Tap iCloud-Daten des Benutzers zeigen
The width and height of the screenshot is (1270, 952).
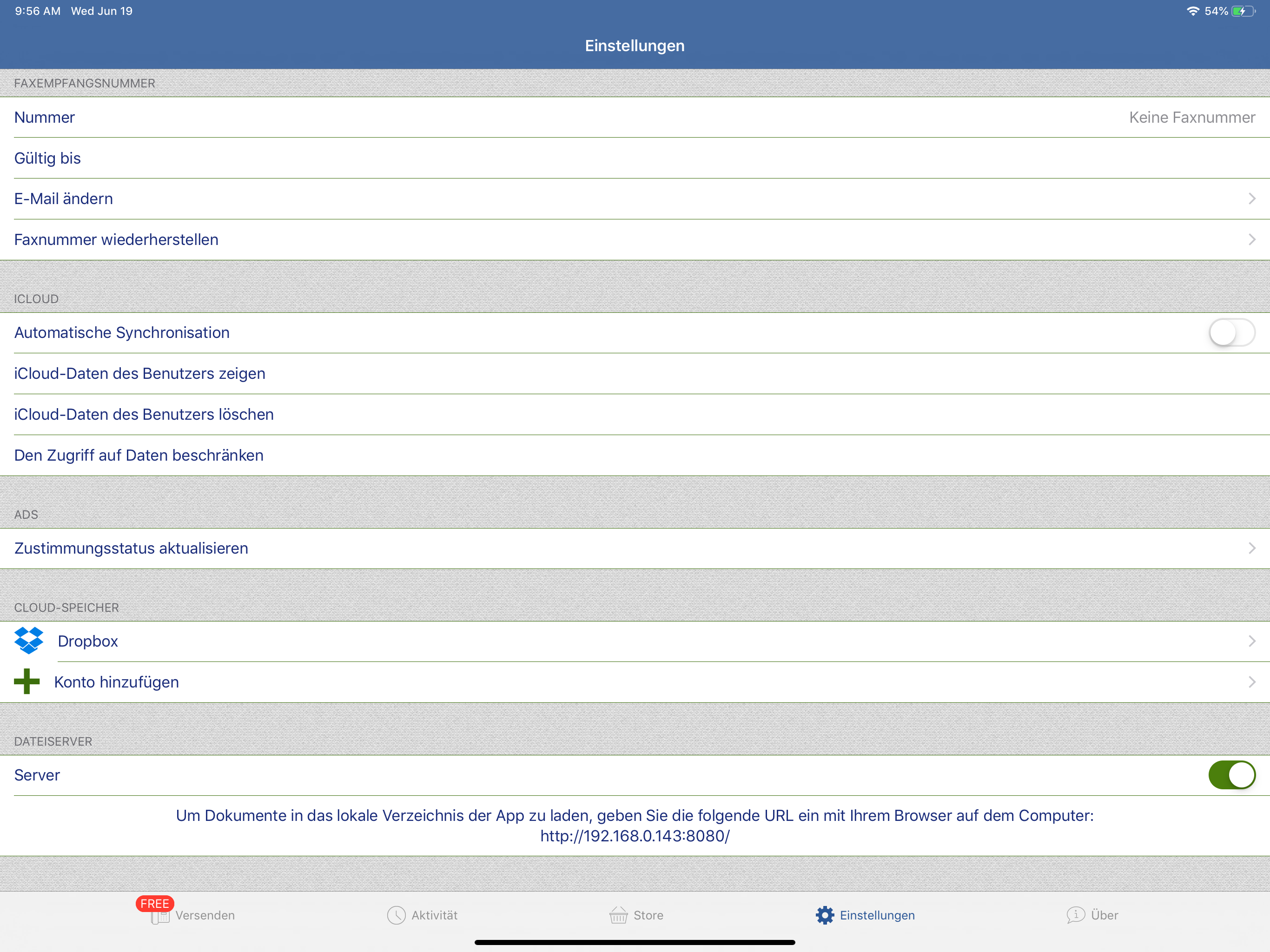point(140,374)
